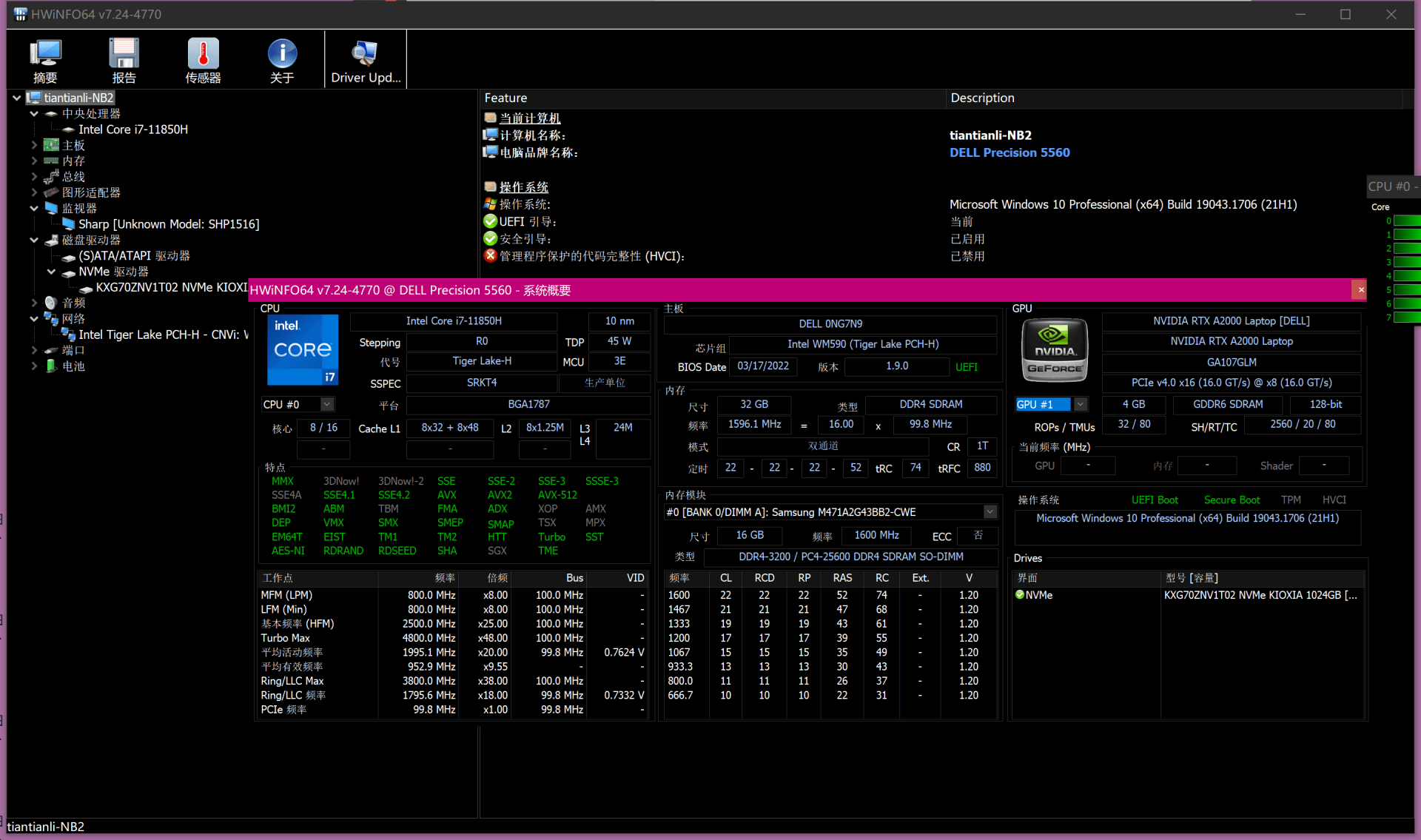Click the Description column header

1175,98
